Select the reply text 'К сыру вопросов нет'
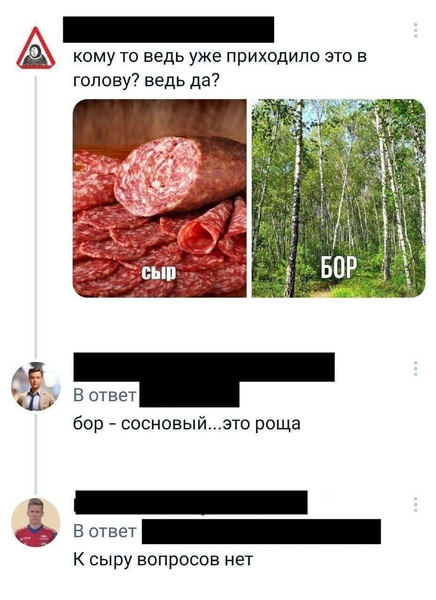The width and height of the screenshot is (436, 600). (163, 560)
